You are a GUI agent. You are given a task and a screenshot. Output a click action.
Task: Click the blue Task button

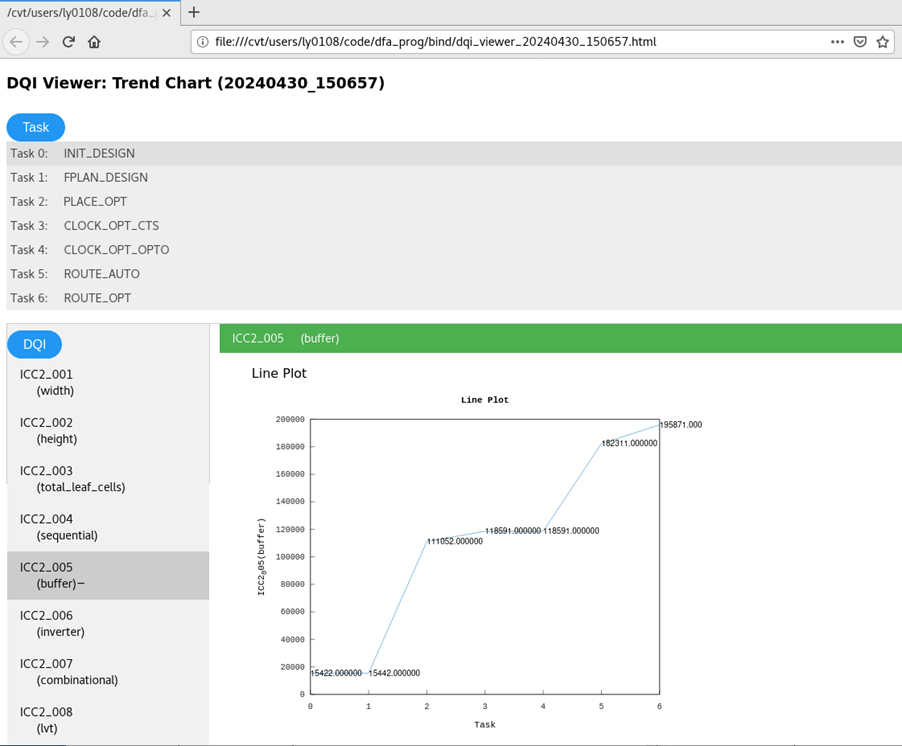36,127
